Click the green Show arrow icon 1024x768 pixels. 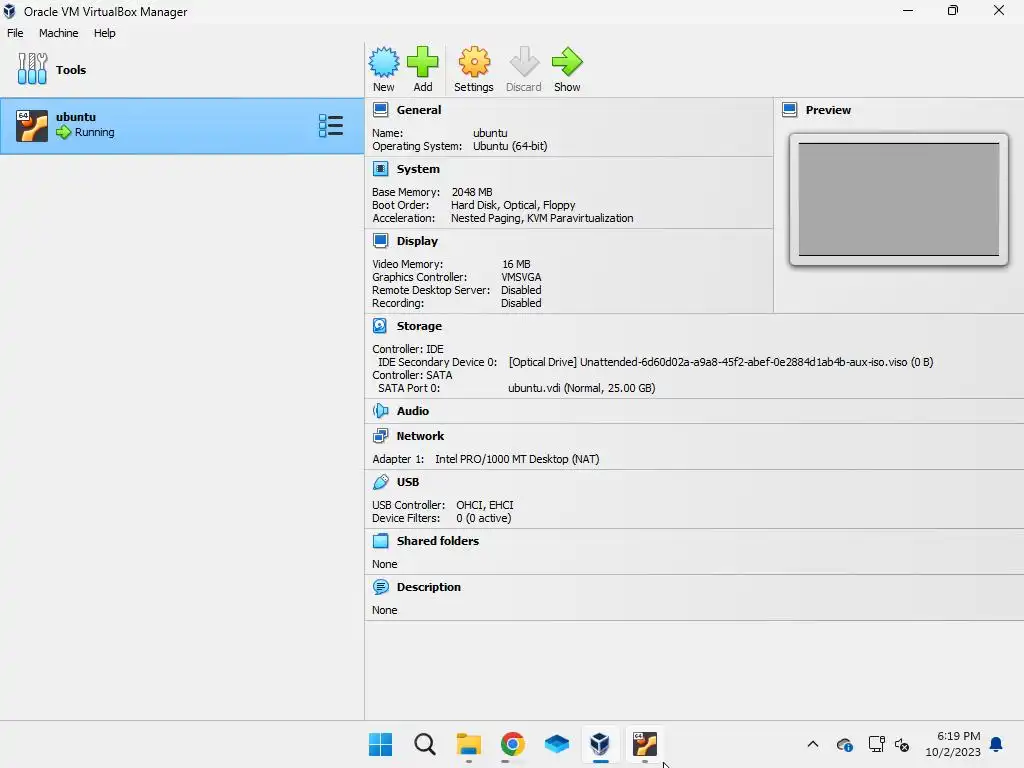(567, 62)
